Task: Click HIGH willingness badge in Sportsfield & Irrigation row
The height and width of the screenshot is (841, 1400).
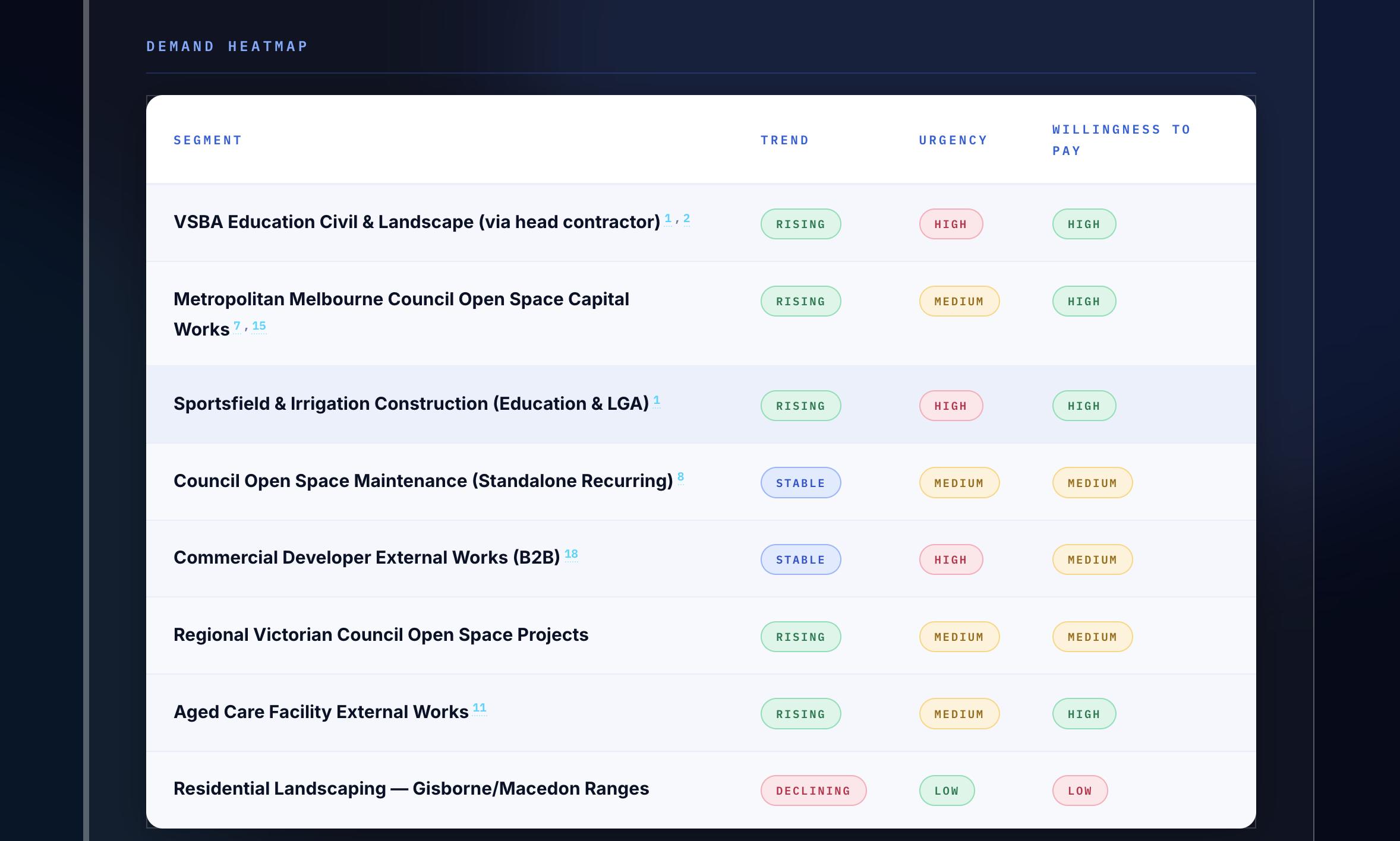Action: pyautogui.click(x=1084, y=406)
